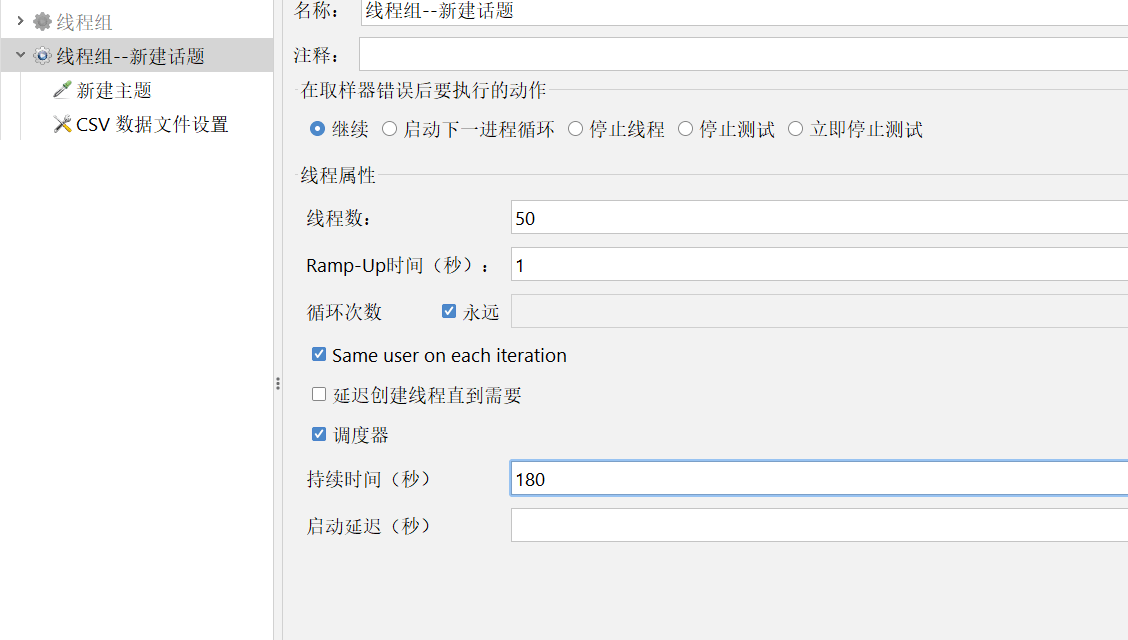
Task: Choose the 停止线程 radio option
Action: pos(575,128)
